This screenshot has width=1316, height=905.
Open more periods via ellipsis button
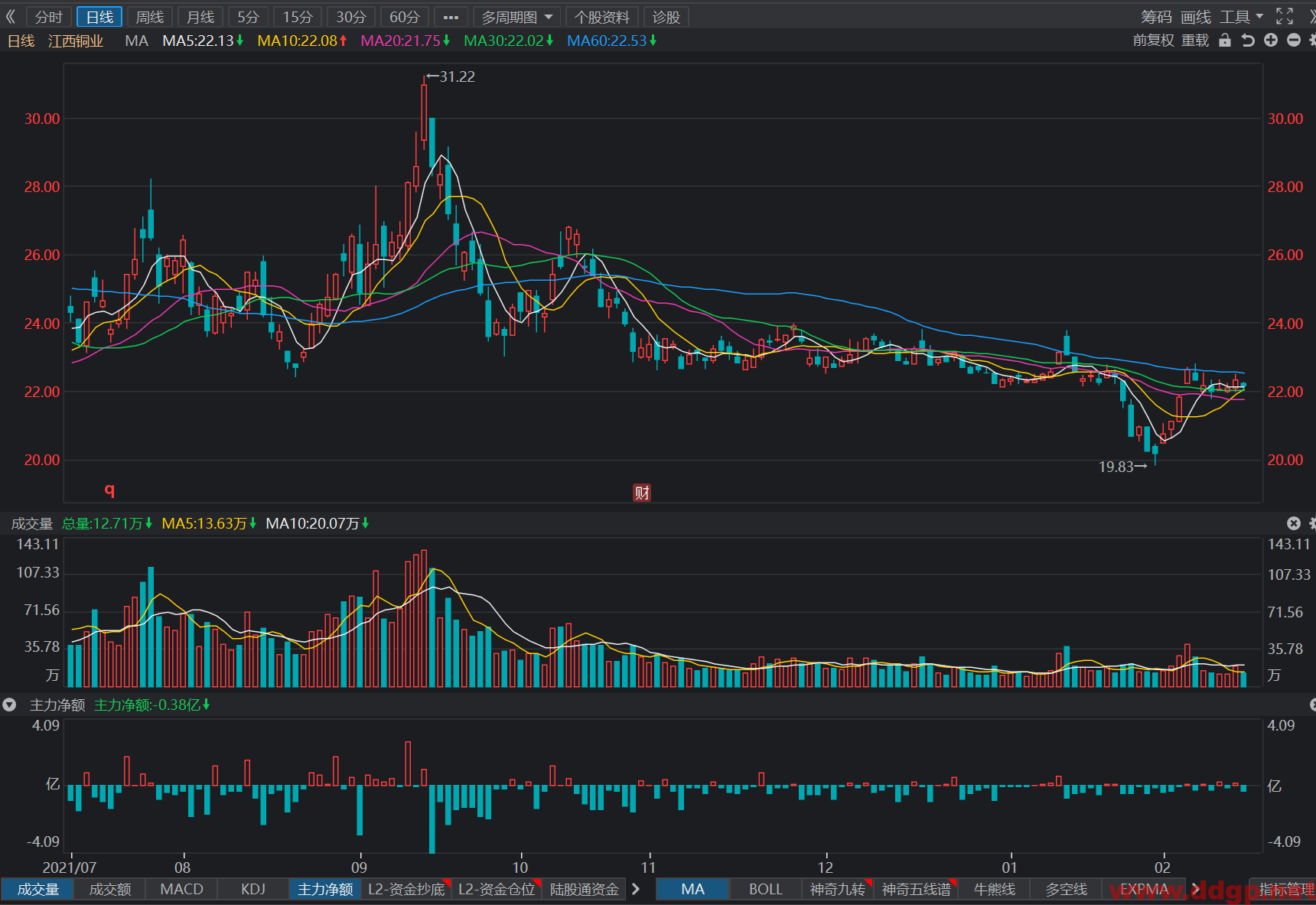pos(451,17)
